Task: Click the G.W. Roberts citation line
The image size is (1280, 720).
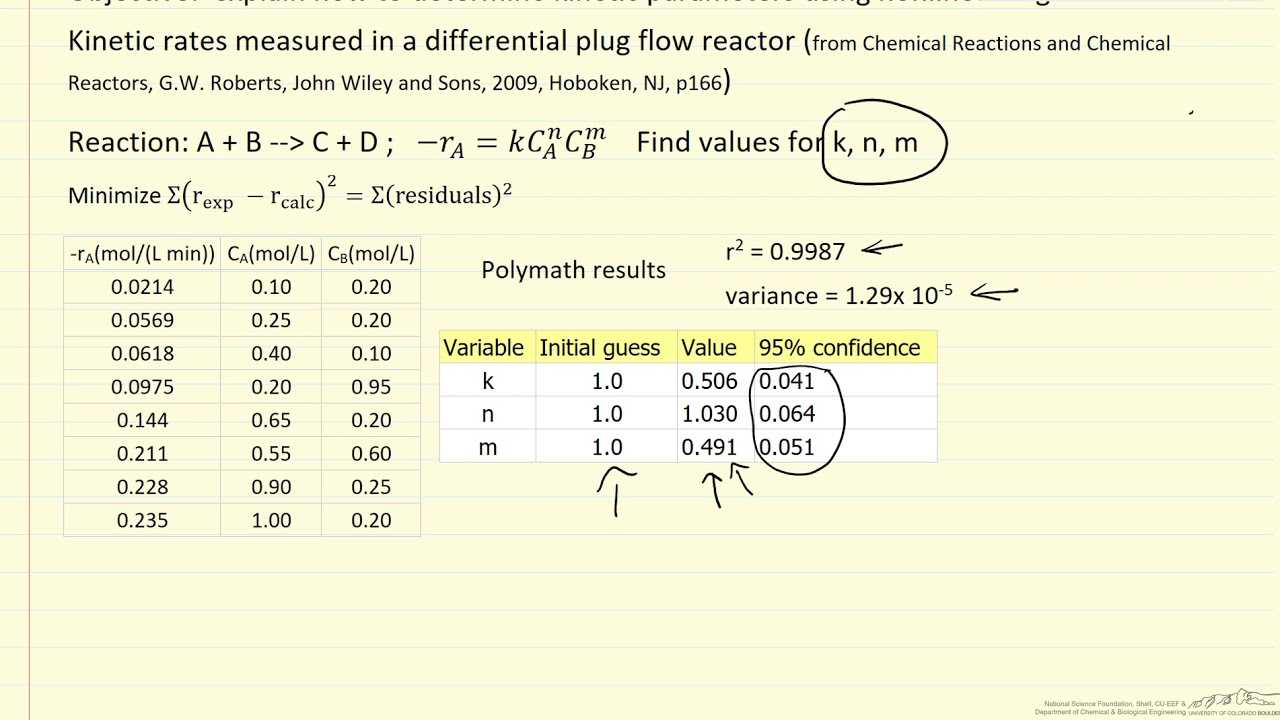Action: coord(399,83)
